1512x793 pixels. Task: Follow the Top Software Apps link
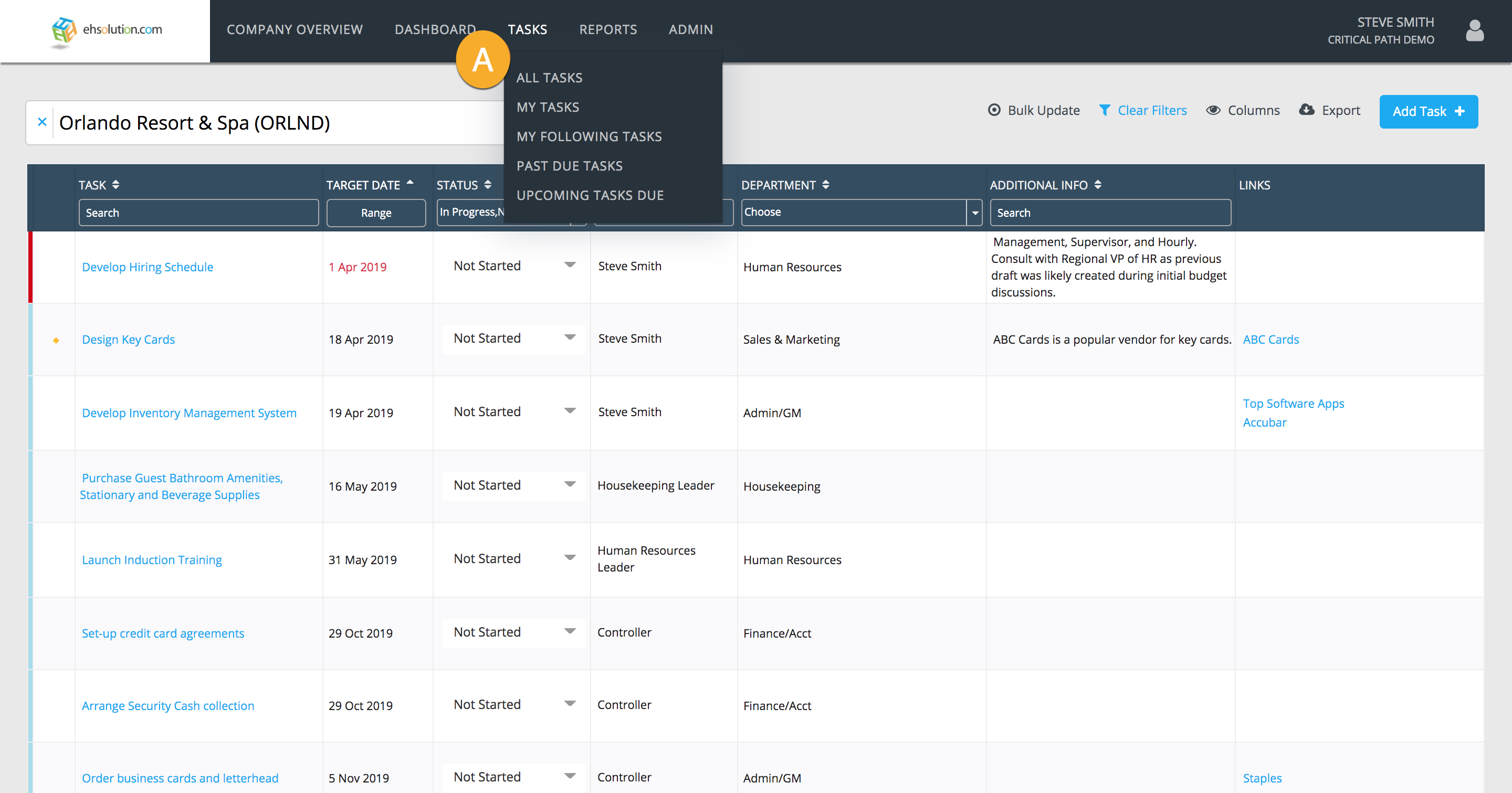click(x=1293, y=404)
